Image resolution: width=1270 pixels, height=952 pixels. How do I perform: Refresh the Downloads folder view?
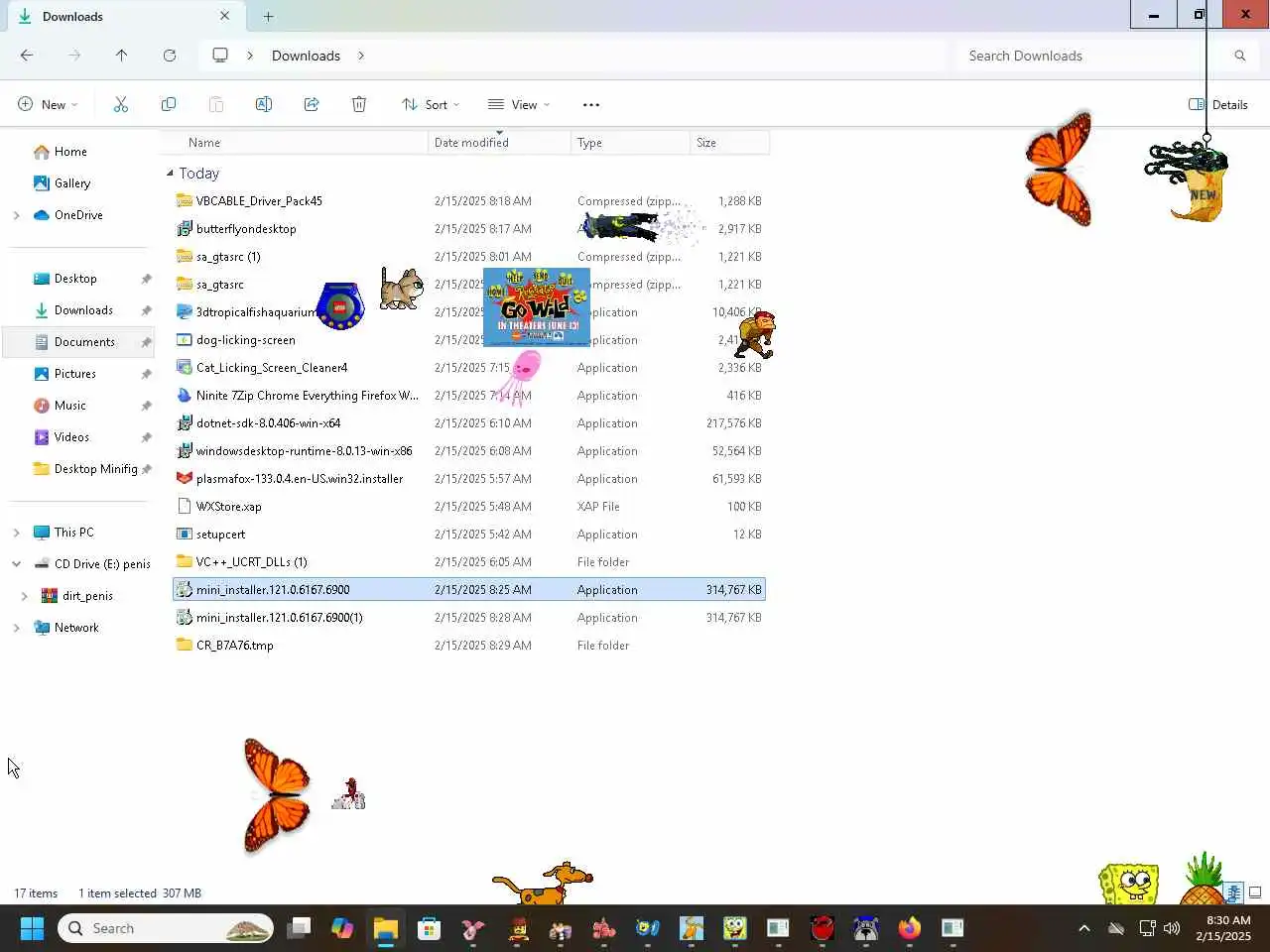point(170,56)
